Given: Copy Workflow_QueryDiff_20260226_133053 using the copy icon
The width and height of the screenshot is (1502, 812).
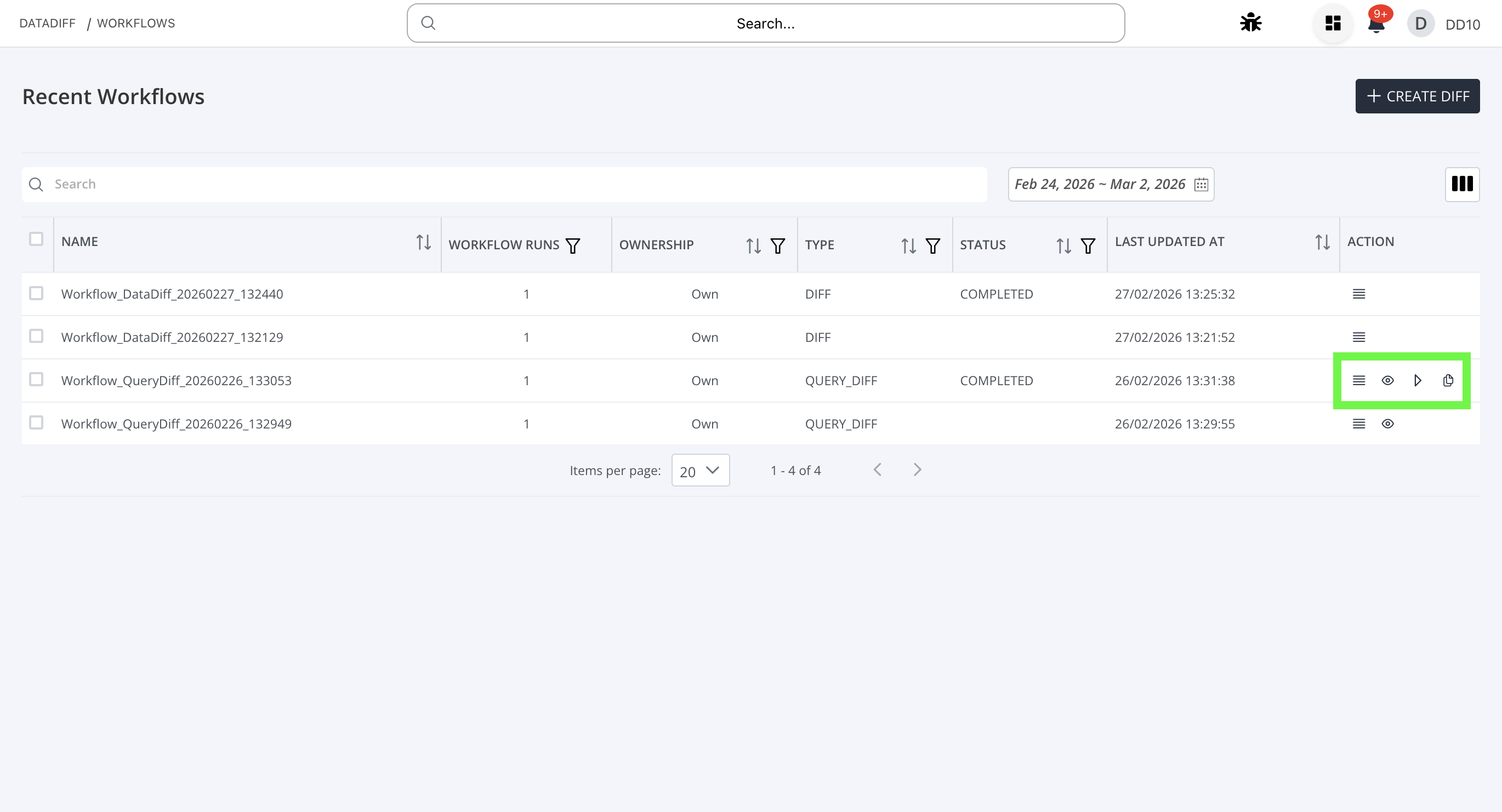Looking at the screenshot, I should point(1448,380).
